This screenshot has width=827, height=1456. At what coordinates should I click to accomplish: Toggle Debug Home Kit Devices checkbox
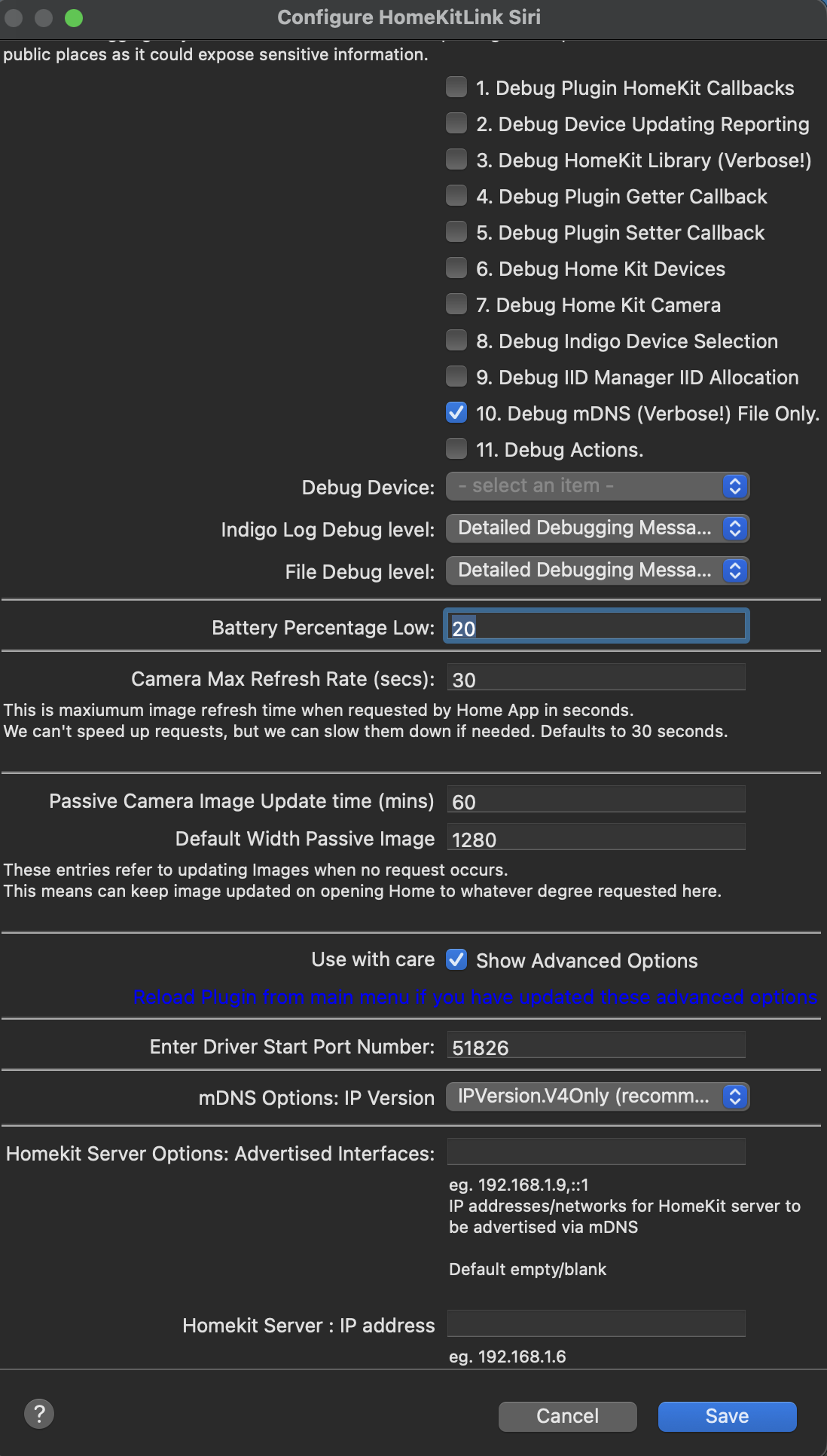pos(456,268)
